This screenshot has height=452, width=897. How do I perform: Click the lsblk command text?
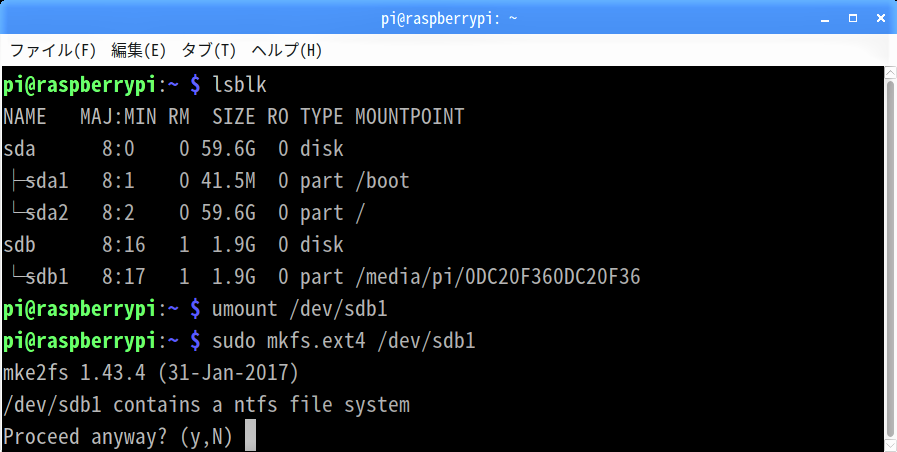coord(239,85)
